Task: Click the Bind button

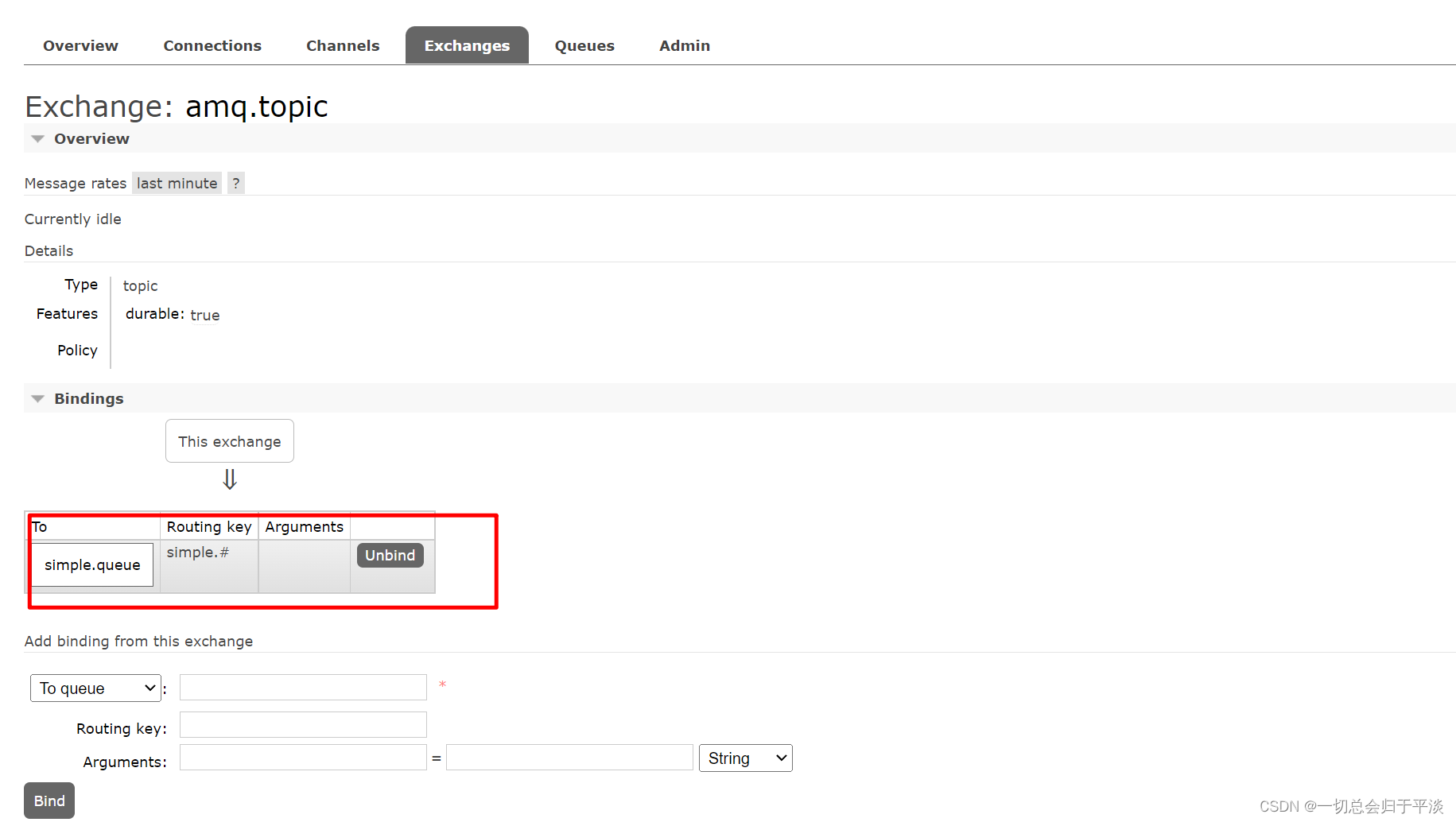Action: (x=49, y=801)
